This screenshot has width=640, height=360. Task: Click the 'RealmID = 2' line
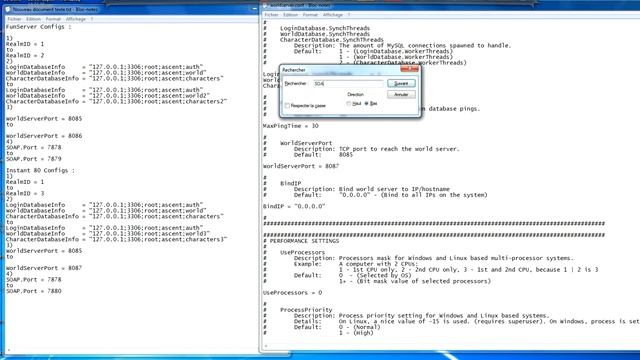[25, 56]
